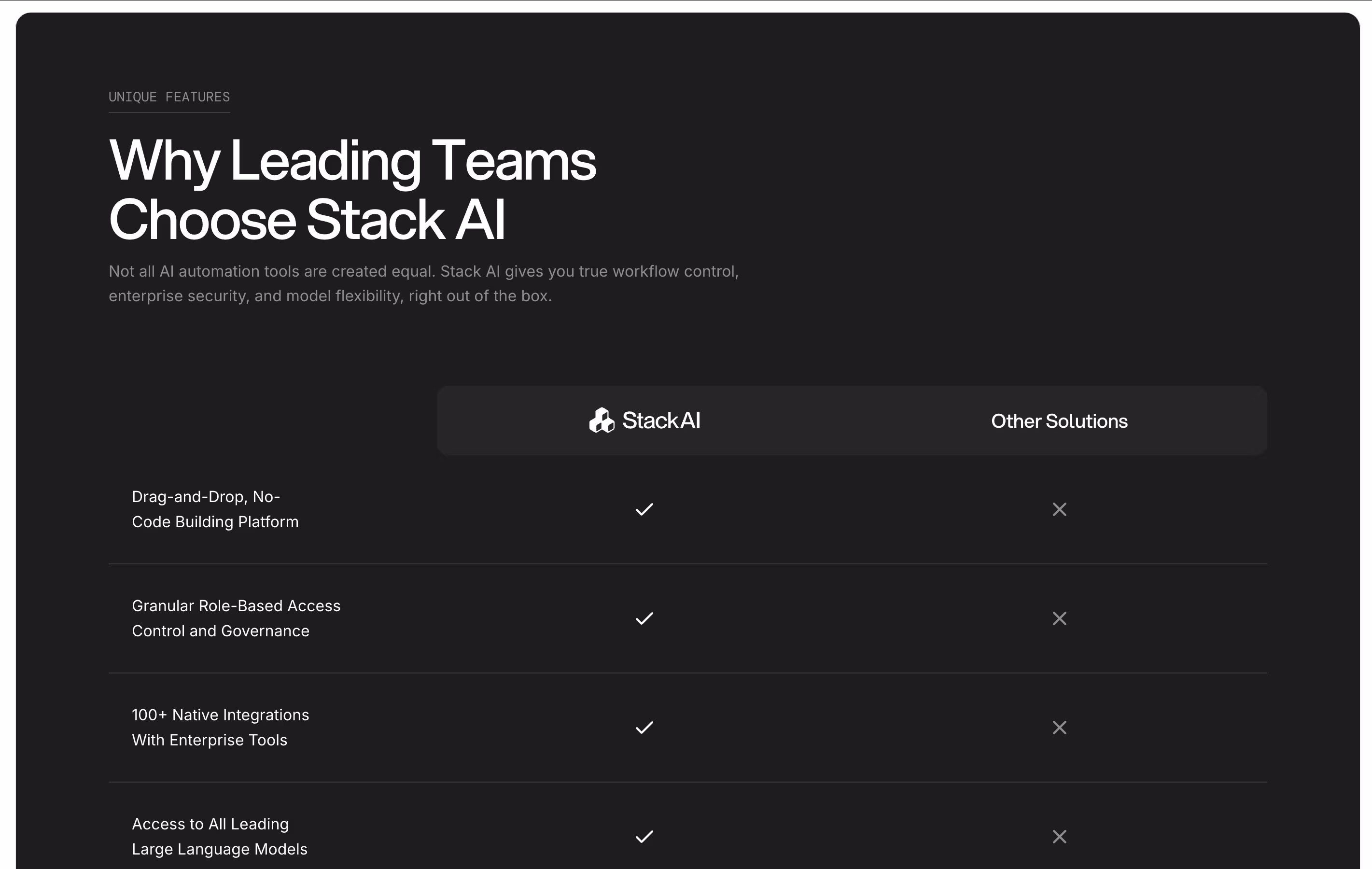Click the checkmark in Large Language Models row
Screen dimensions: 1372x869
coord(644,837)
